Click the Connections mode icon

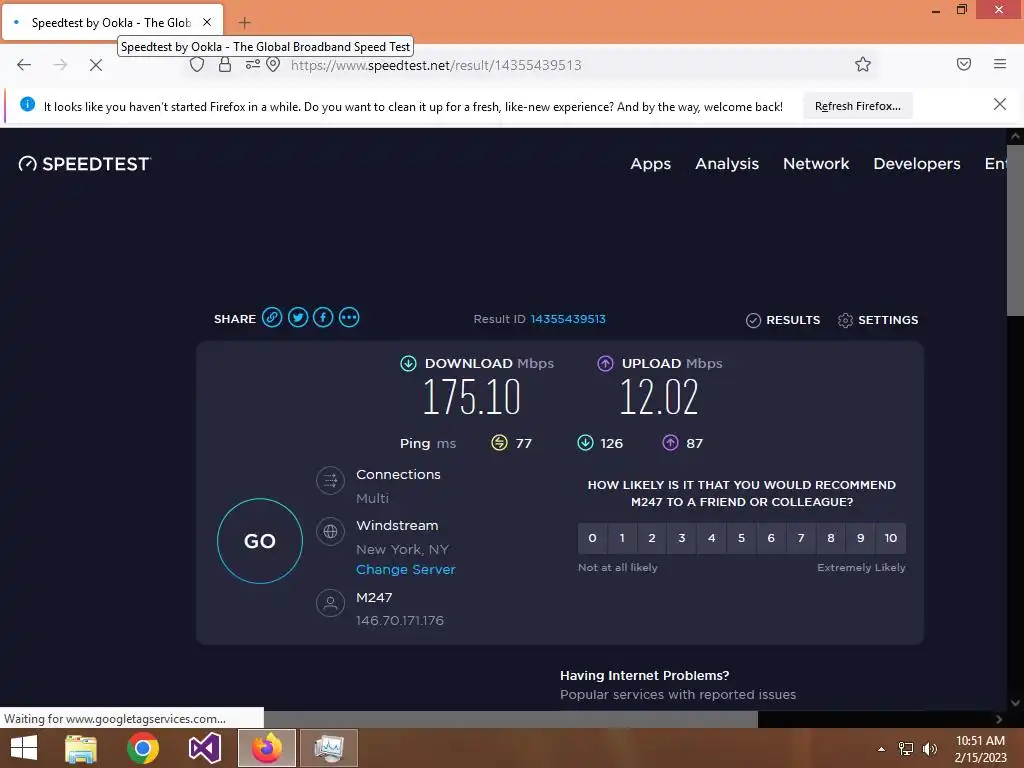point(330,481)
